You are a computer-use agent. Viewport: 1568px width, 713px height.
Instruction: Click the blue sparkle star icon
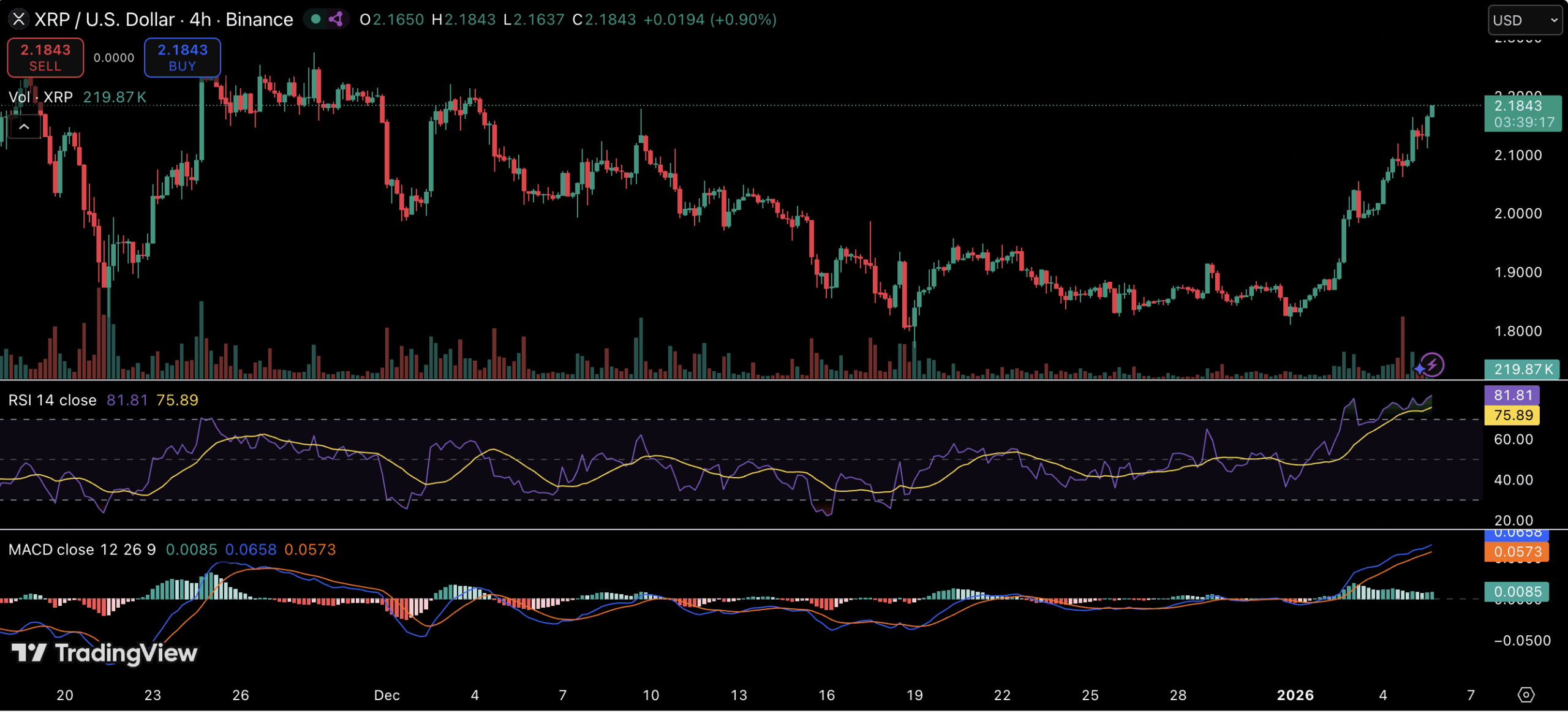click(x=1419, y=369)
